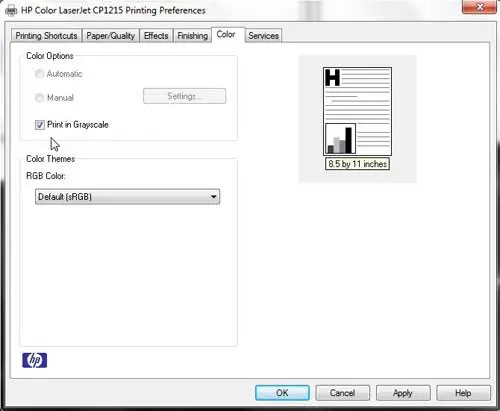Open the Finishing tab

(x=192, y=36)
